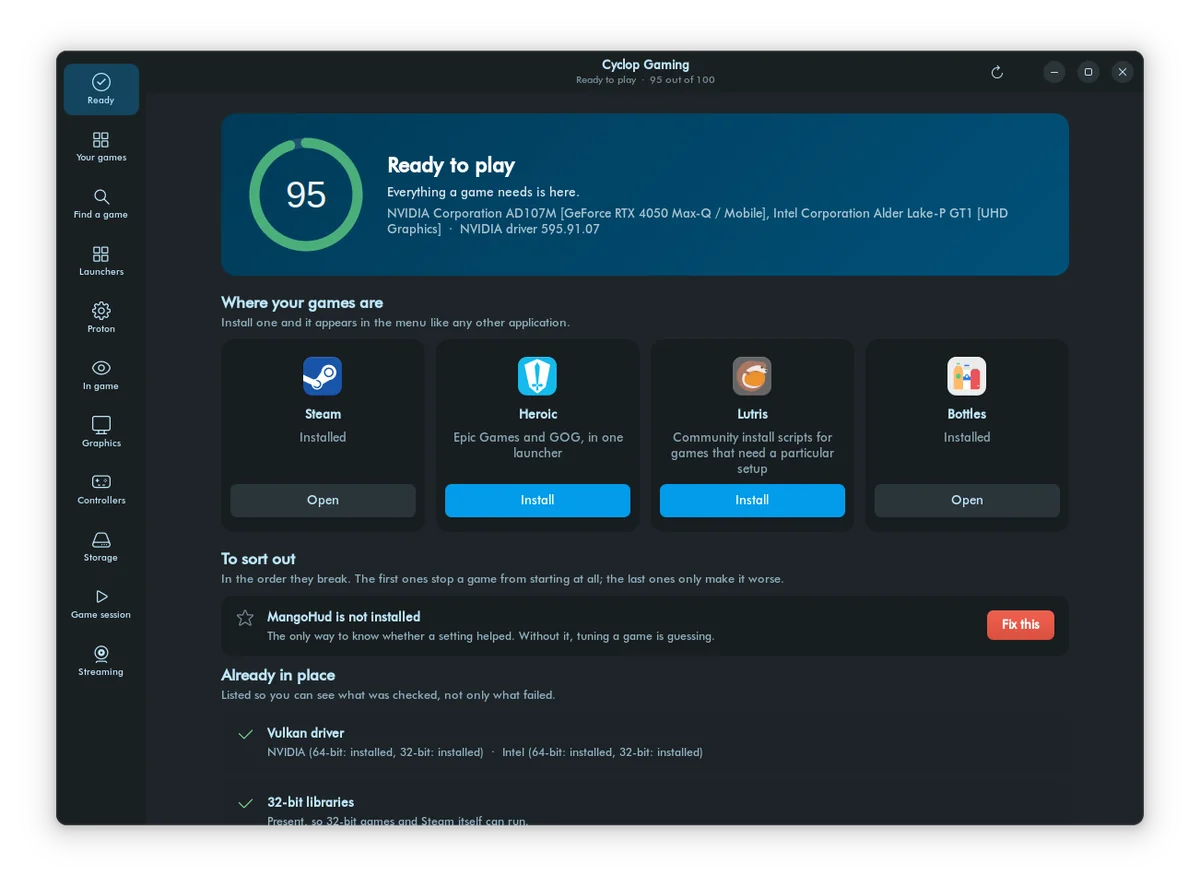Select the Vulkan driver check row
This screenshot has height=887, width=1200.
coord(645,742)
